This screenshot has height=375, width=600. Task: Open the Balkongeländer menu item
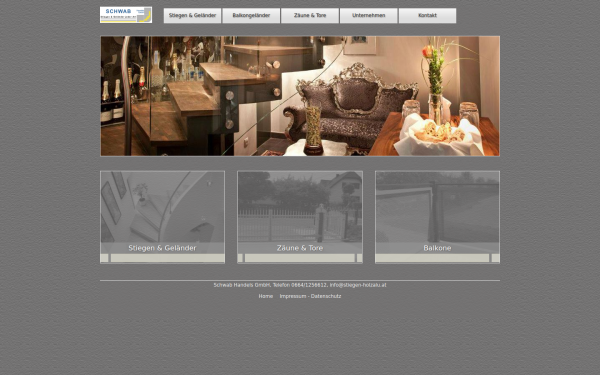coord(251,16)
